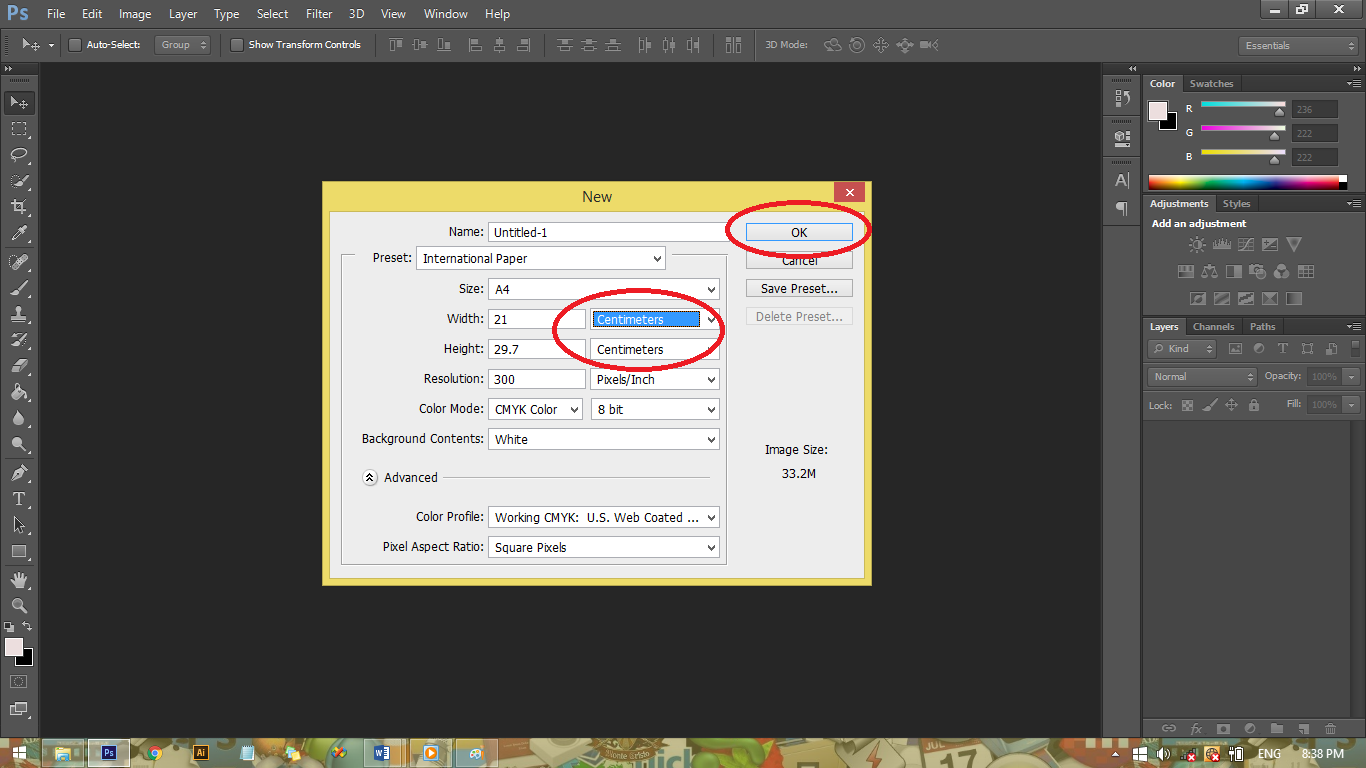Toggle filter for pixel layers
This screenshot has height=768, width=1366.
(x=1235, y=349)
